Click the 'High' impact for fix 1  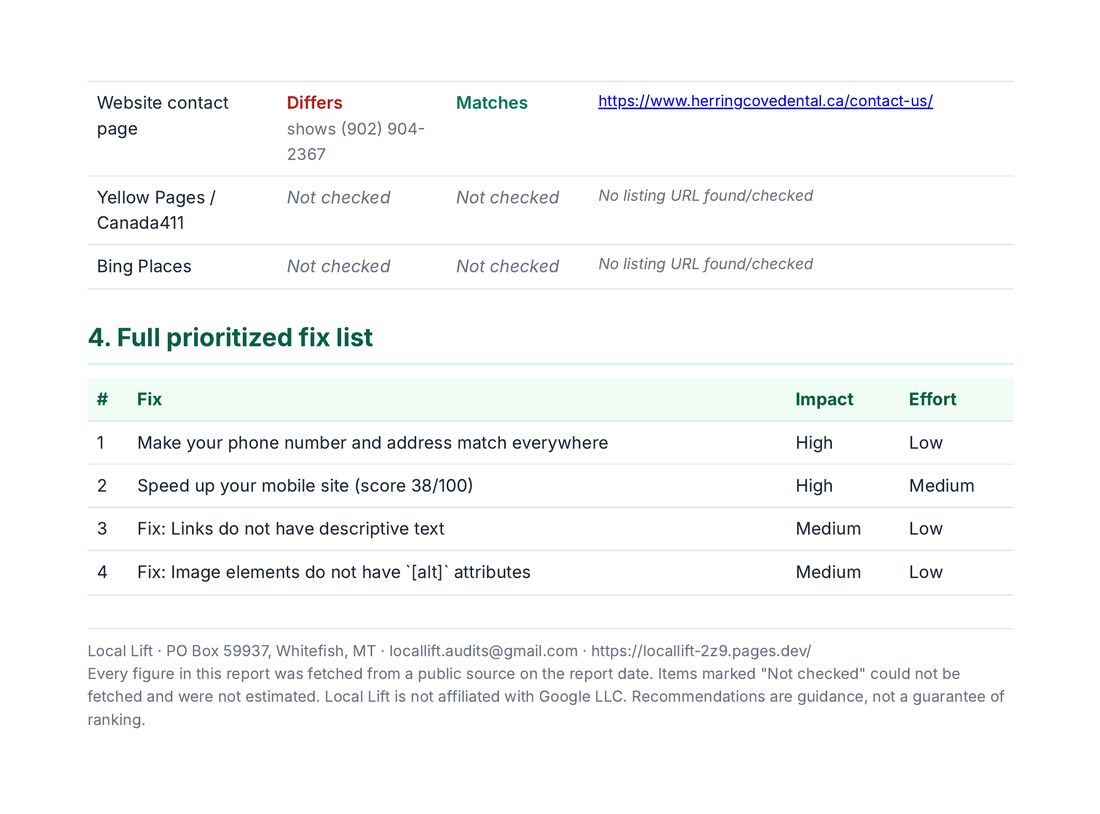tap(814, 443)
